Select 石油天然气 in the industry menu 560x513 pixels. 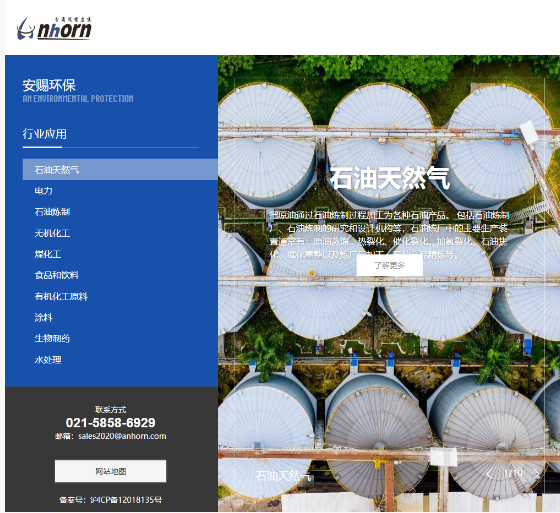pos(120,169)
